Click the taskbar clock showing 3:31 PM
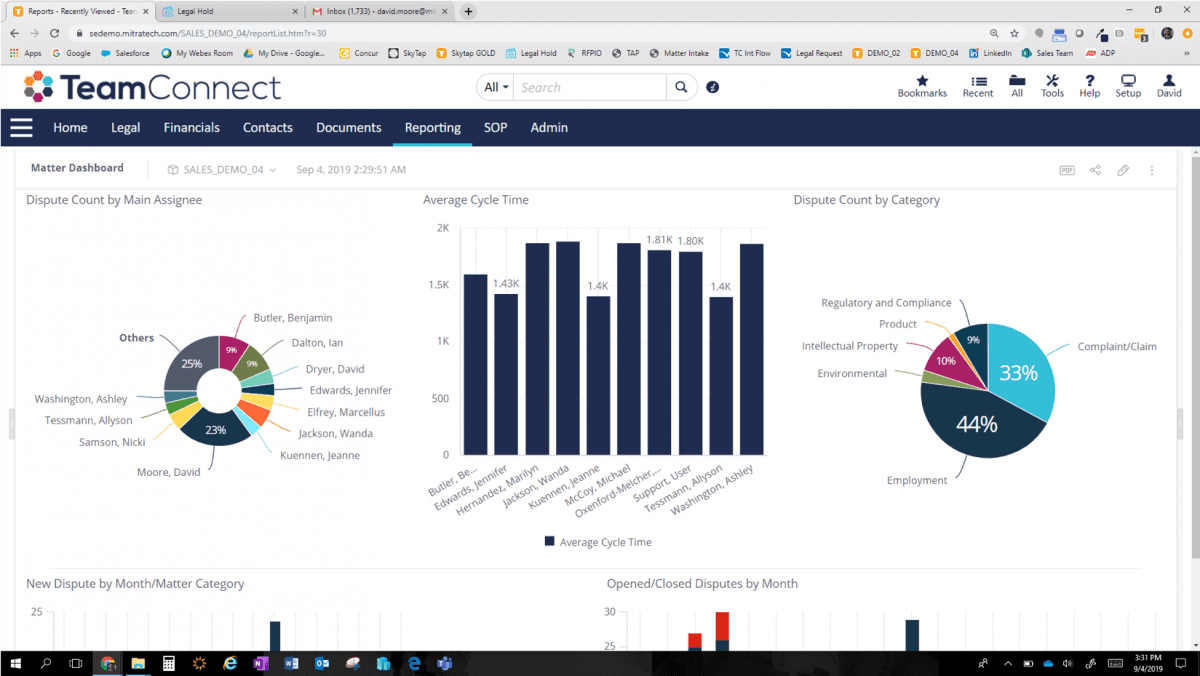The height and width of the screenshot is (676, 1200). pyautogui.click(x=1148, y=663)
